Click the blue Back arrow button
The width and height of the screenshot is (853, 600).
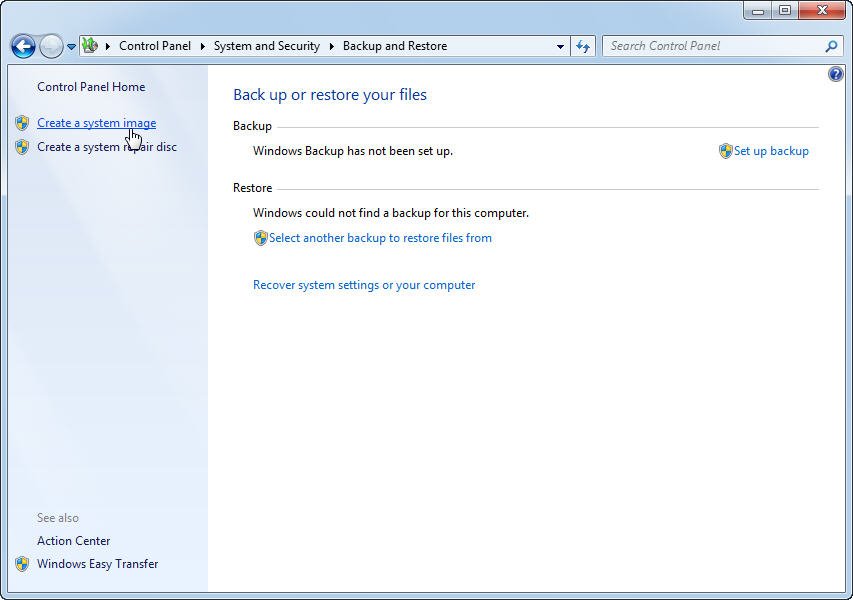click(23, 46)
